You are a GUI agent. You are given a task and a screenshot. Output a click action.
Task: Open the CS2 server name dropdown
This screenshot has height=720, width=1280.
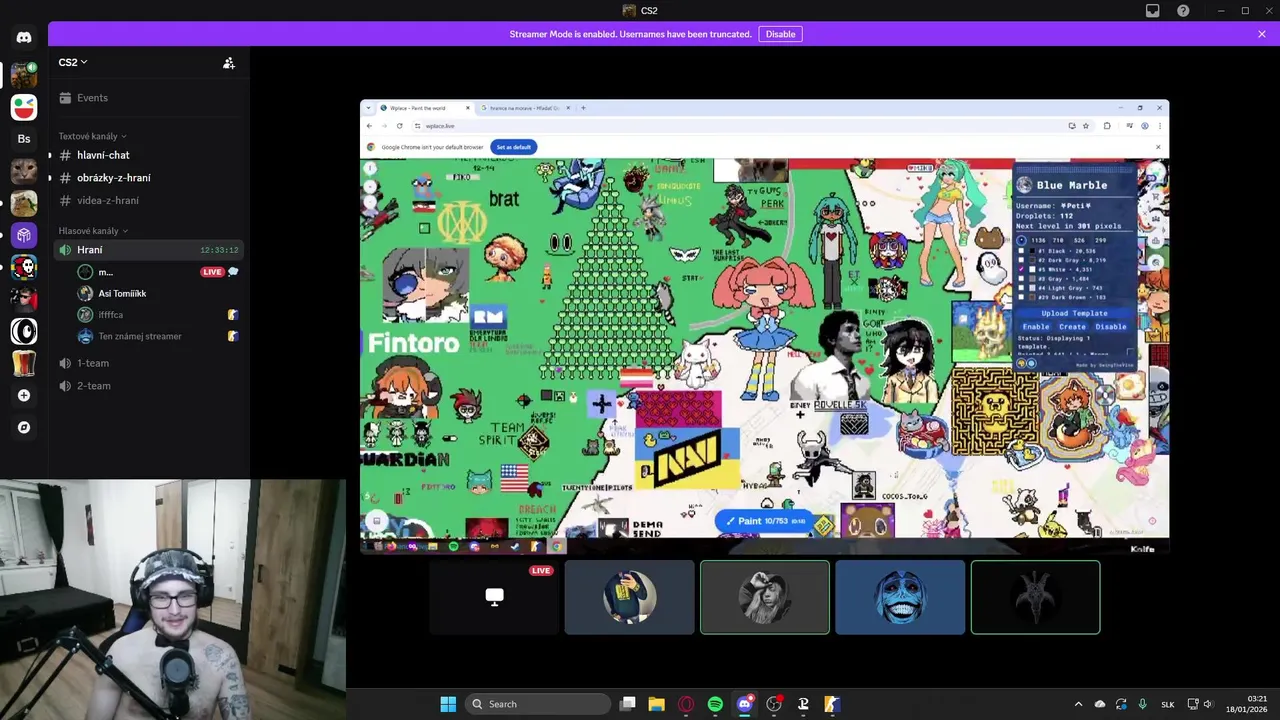(73, 62)
